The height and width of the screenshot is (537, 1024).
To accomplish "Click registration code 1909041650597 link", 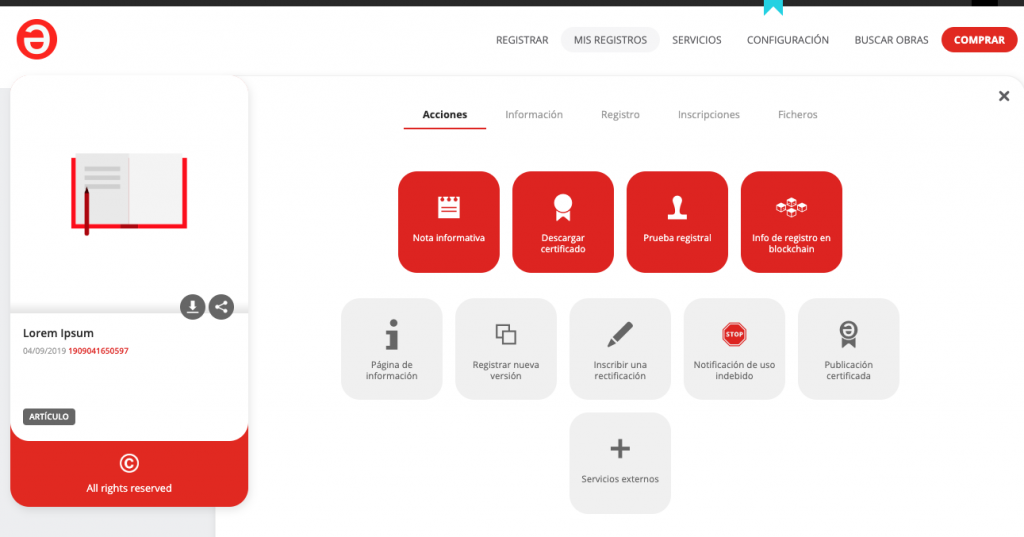I will click(x=98, y=351).
